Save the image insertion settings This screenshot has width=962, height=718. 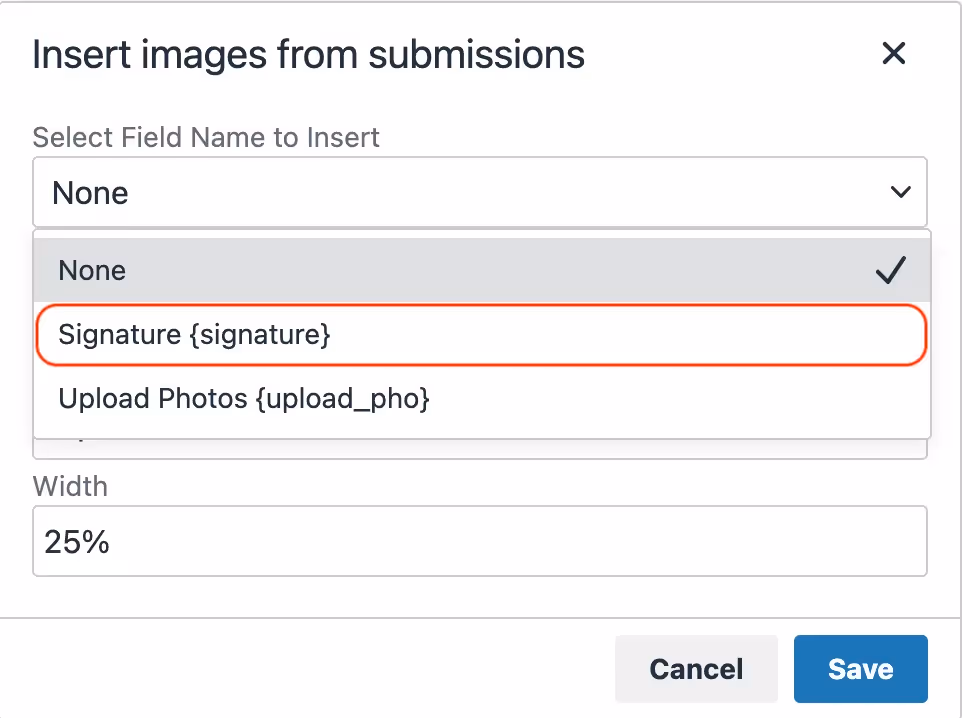[860, 668]
